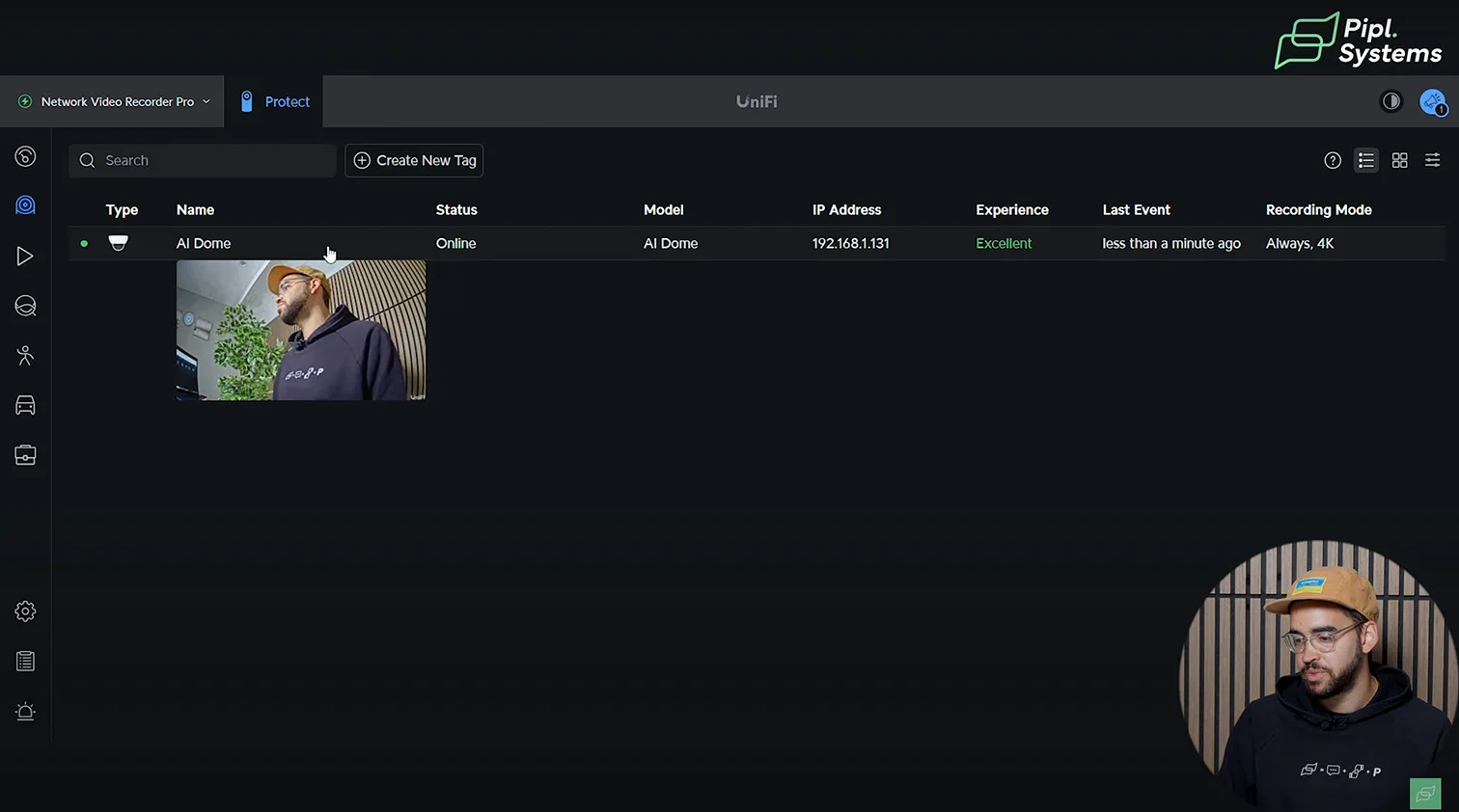
Task: Open the person detections icon in sidebar
Action: [26, 356]
